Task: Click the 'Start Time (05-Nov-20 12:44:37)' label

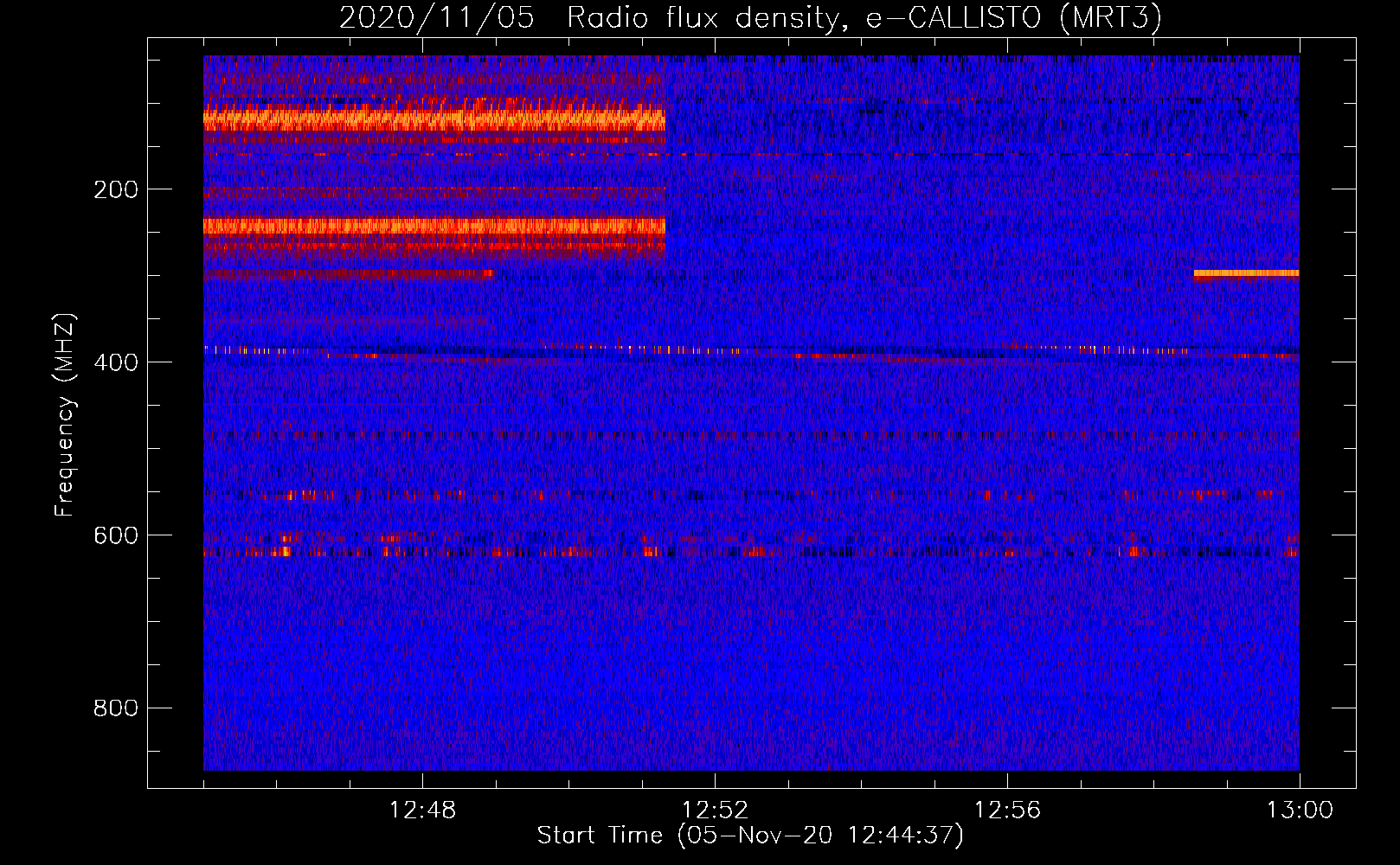Action: (x=750, y=836)
